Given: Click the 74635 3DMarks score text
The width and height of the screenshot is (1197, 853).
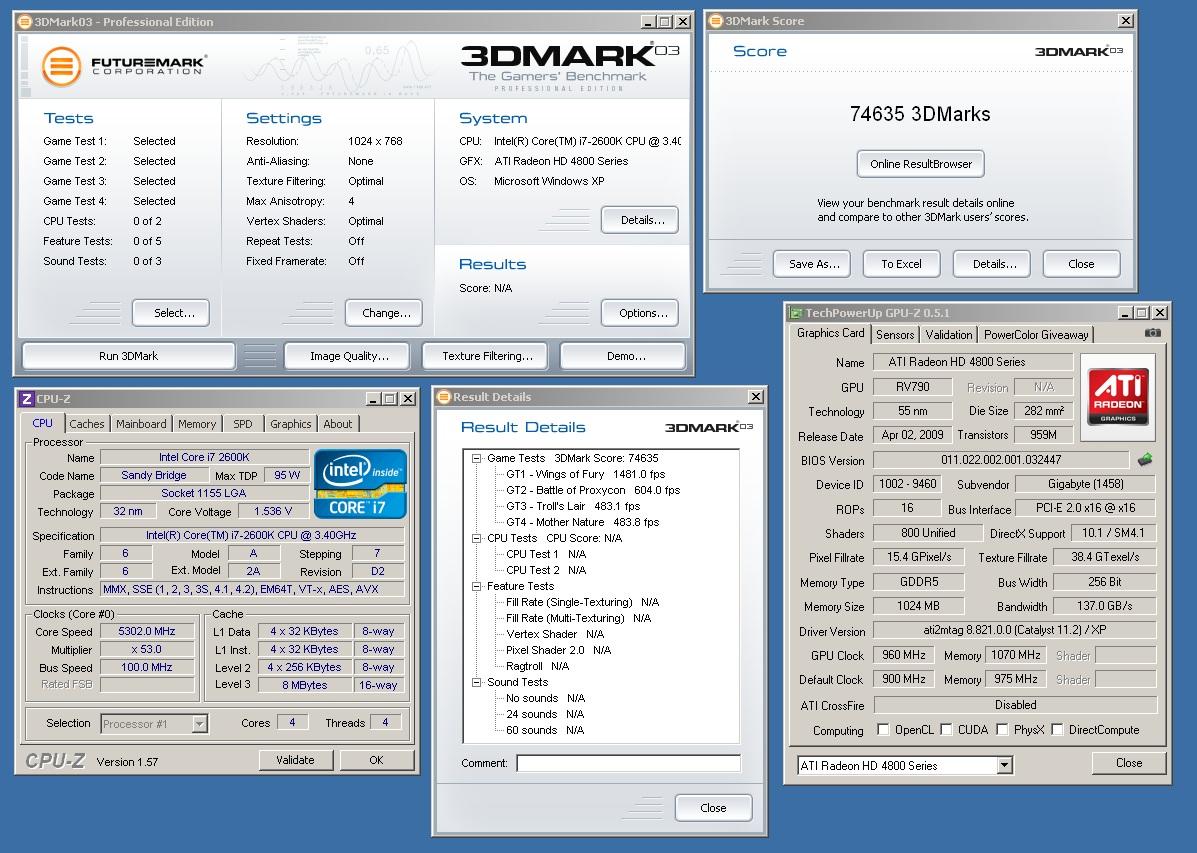Looking at the screenshot, I should [x=920, y=115].
